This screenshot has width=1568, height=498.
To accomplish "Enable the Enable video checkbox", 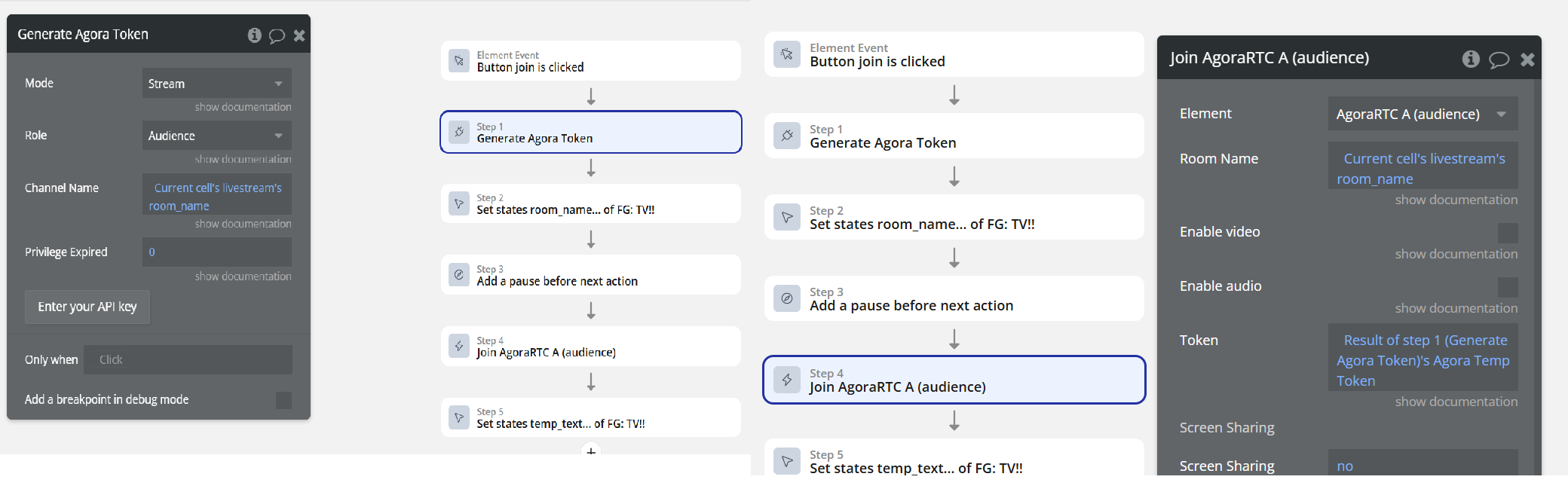I will pyautogui.click(x=1508, y=233).
